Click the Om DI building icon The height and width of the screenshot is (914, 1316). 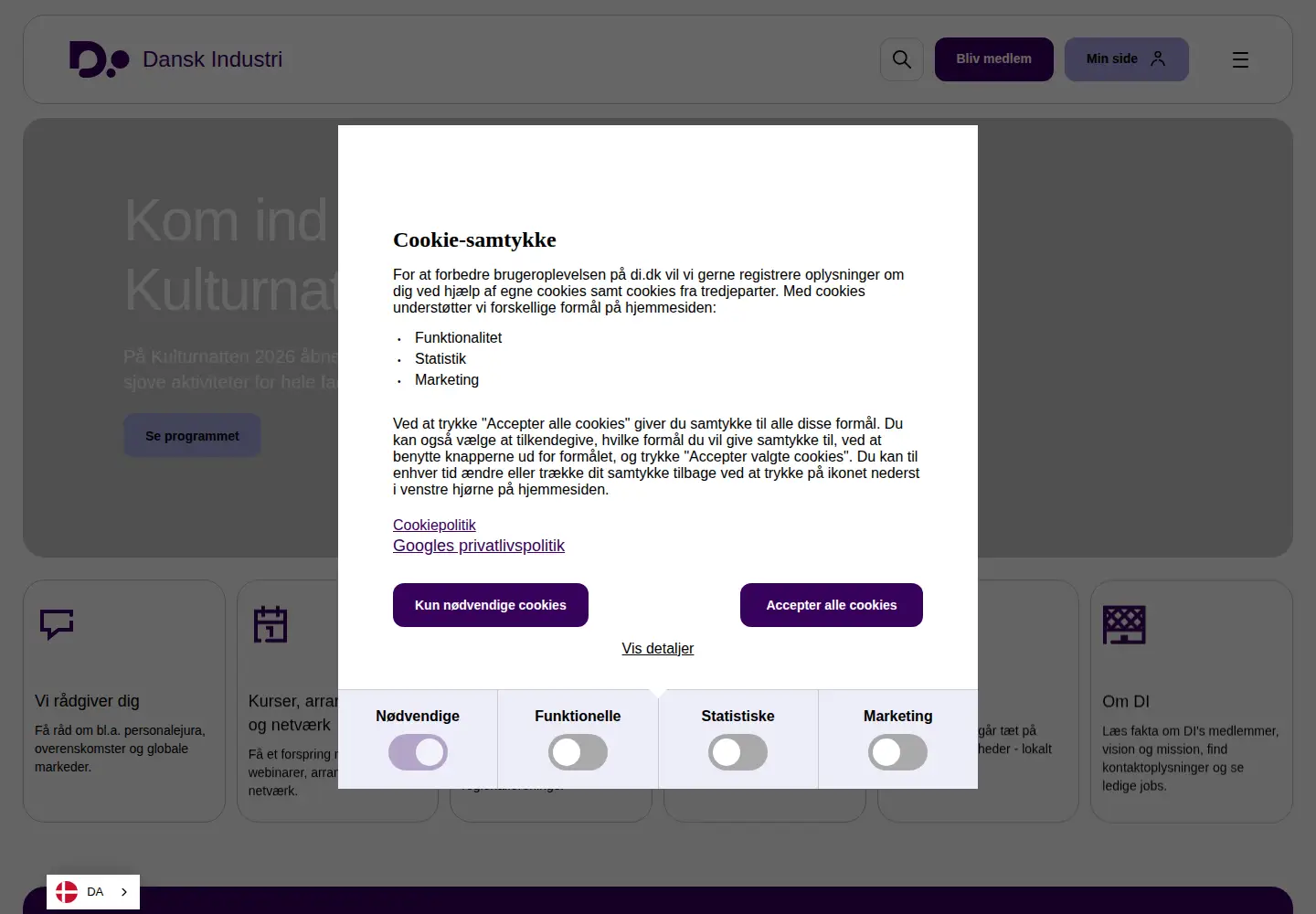(1124, 625)
